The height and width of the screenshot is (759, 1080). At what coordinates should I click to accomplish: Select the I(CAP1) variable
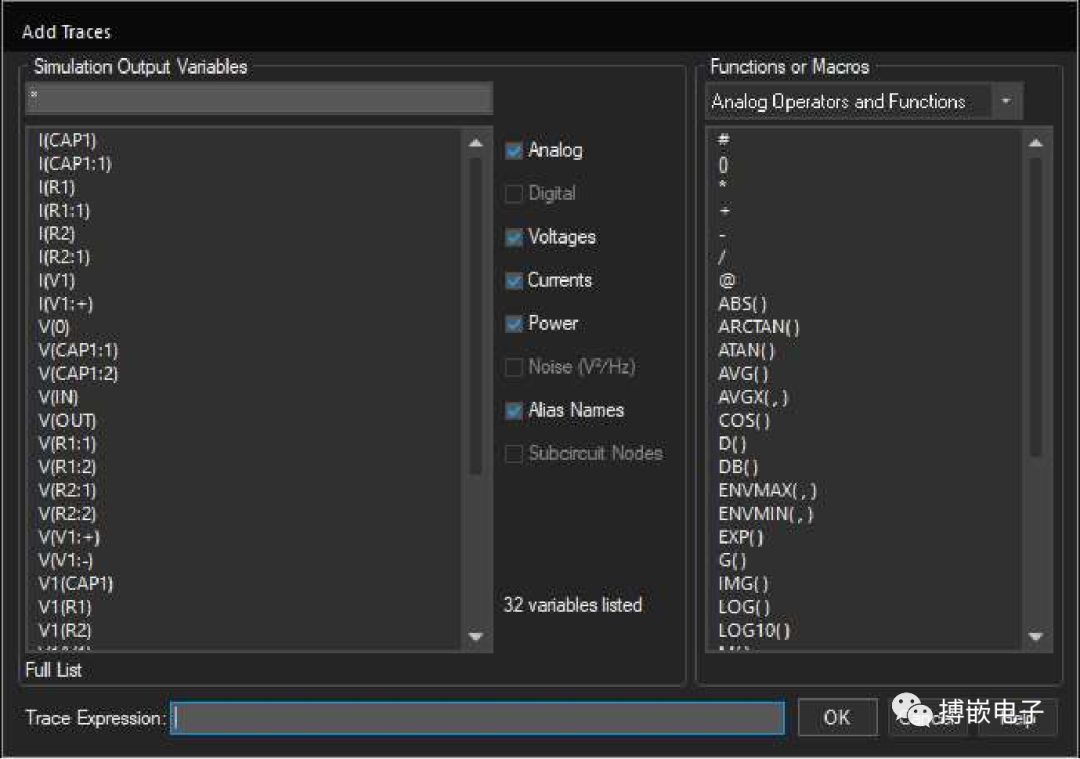click(68, 141)
